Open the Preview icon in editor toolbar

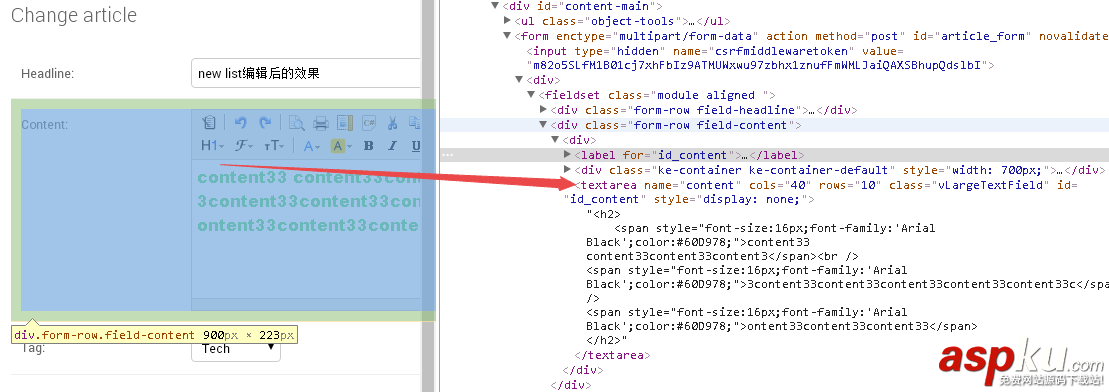pos(296,123)
